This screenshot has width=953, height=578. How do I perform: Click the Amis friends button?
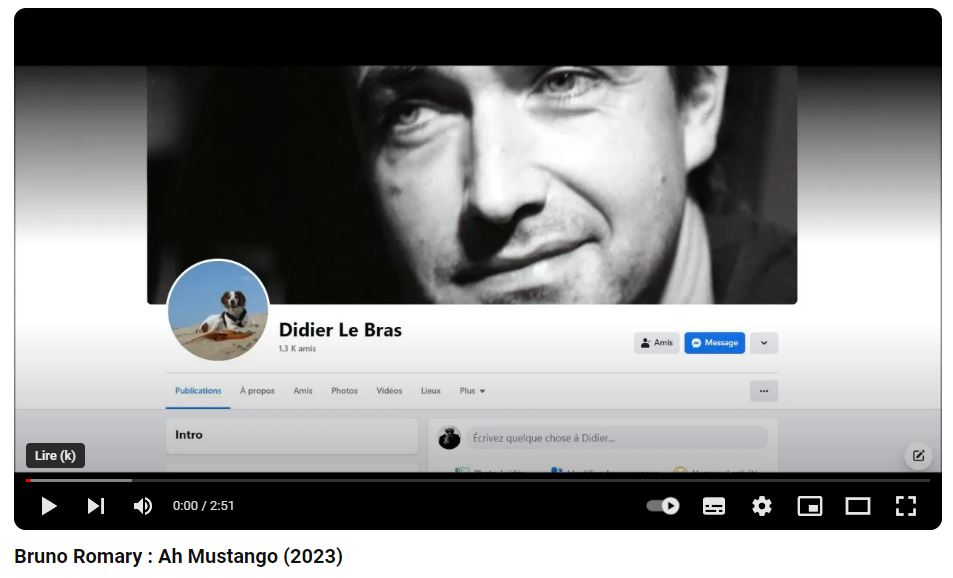[657, 343]
